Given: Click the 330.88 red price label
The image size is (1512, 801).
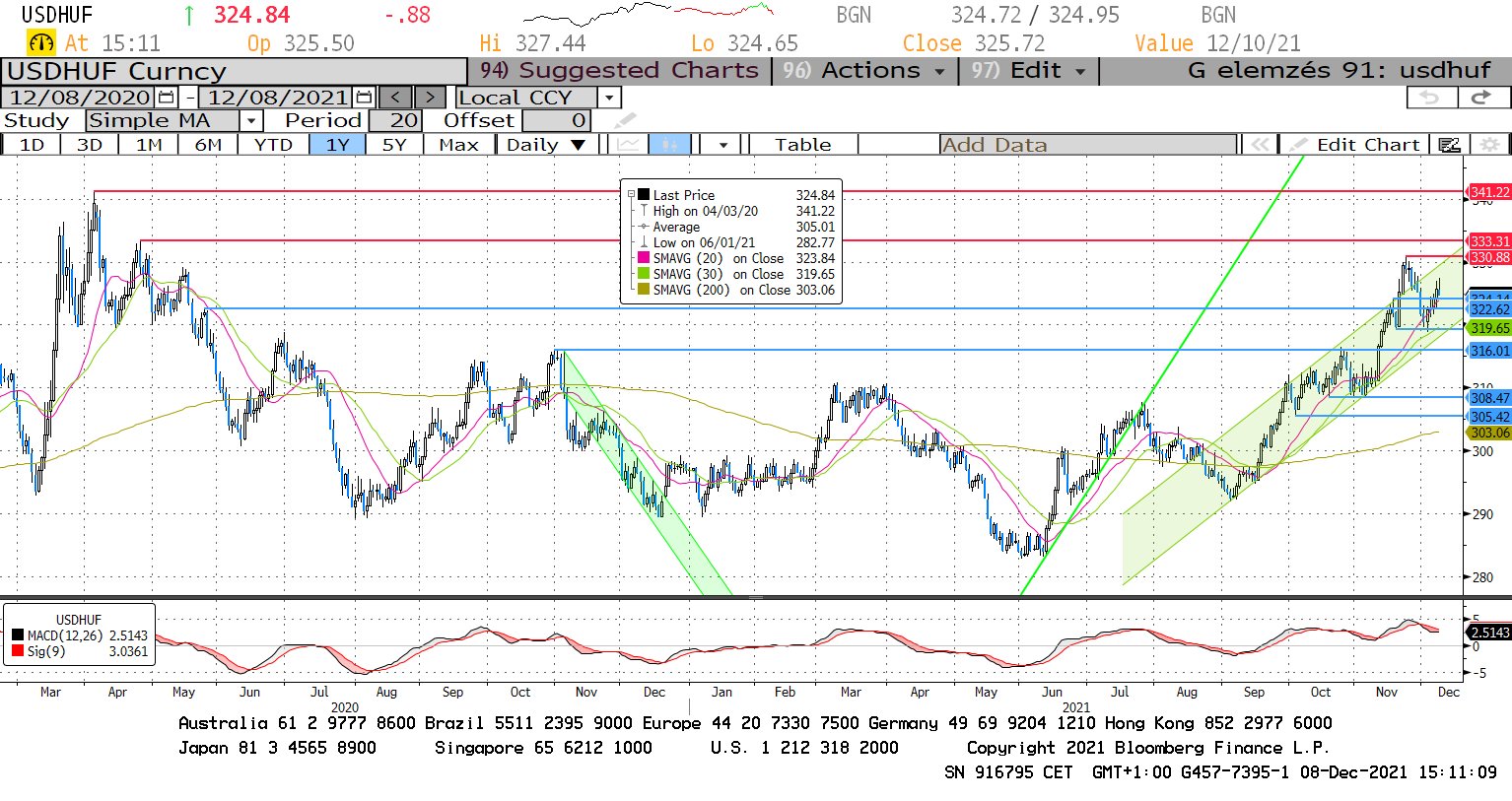Looking at the screenshot, I should [x=1489, y=257].
